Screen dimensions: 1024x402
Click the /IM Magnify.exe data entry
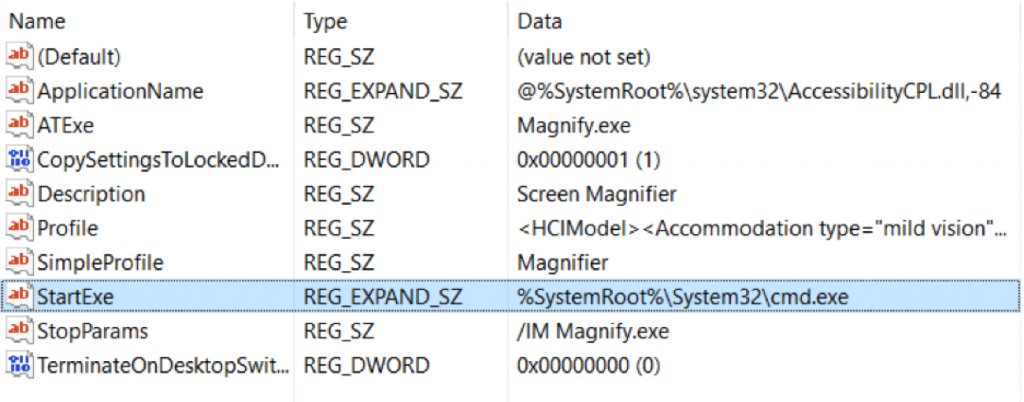pos(593,331)
